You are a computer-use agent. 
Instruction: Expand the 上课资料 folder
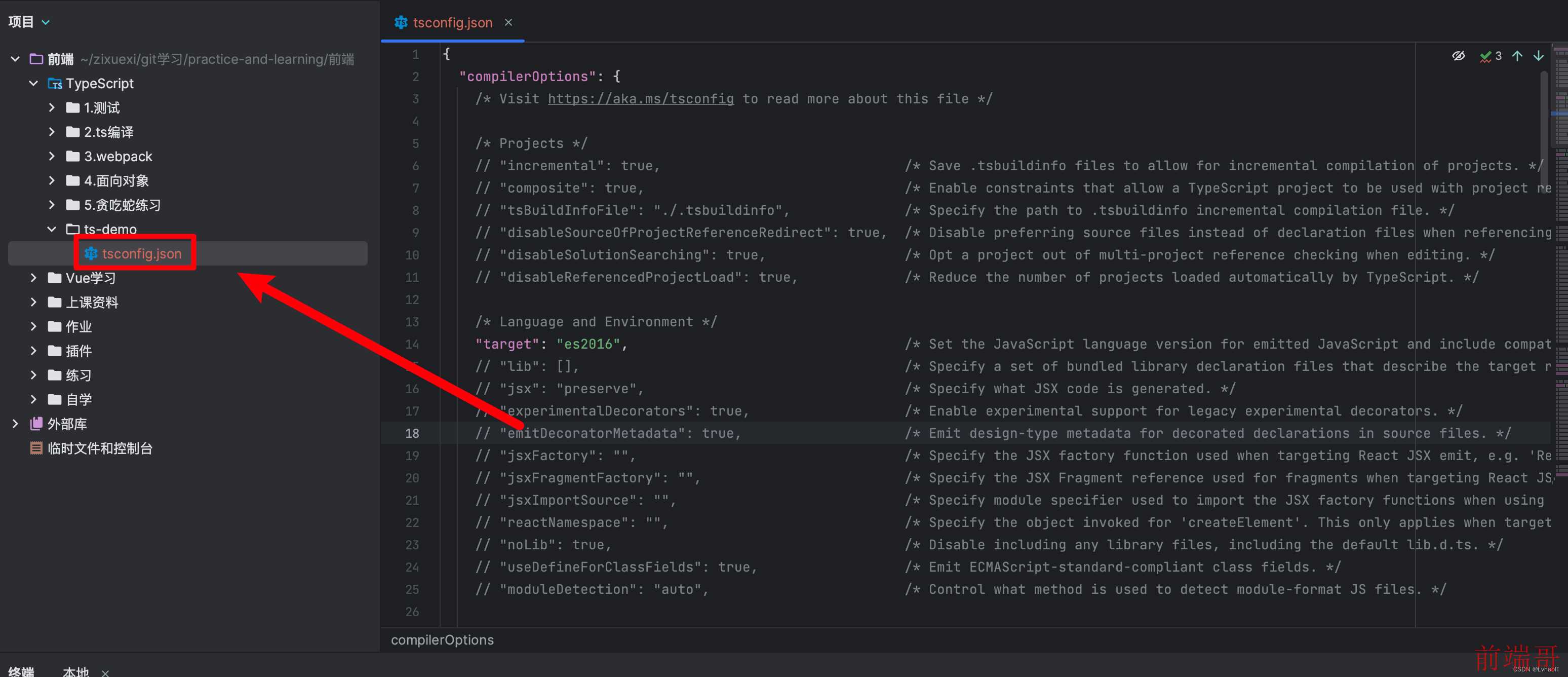click(33, 303)
